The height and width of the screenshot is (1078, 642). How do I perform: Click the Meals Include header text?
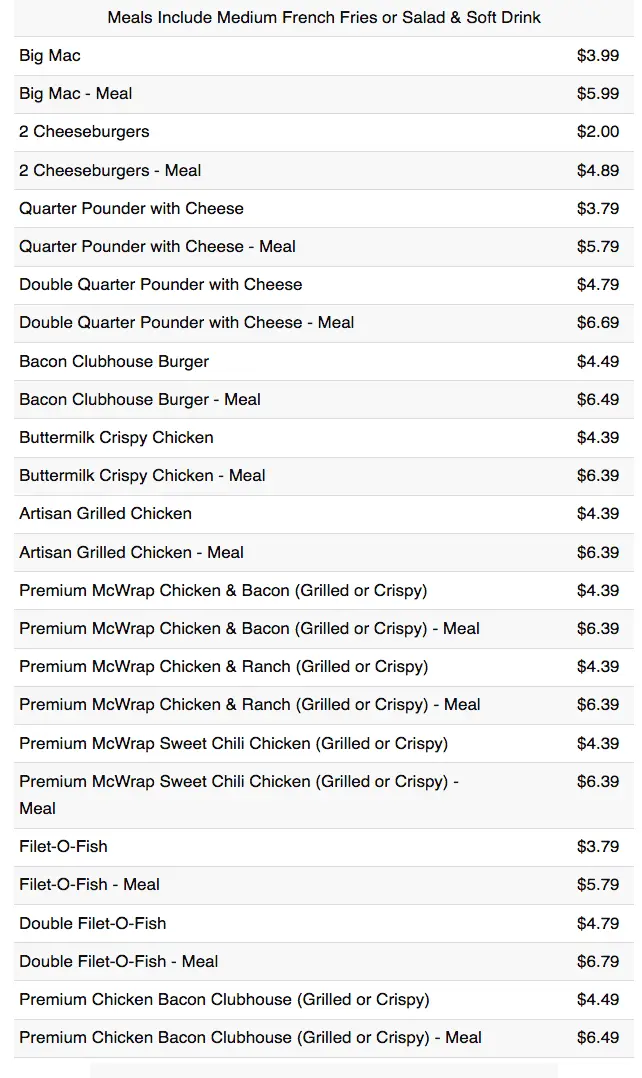tap(324, 18)
